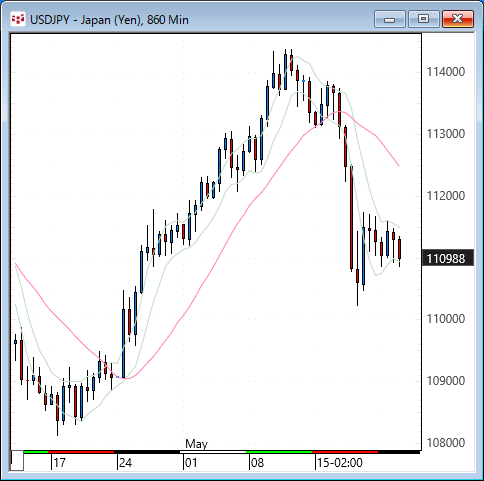Click the 112000 price axis label
The width and height of the screenshot is (484, 481).
tap(446, 196)
